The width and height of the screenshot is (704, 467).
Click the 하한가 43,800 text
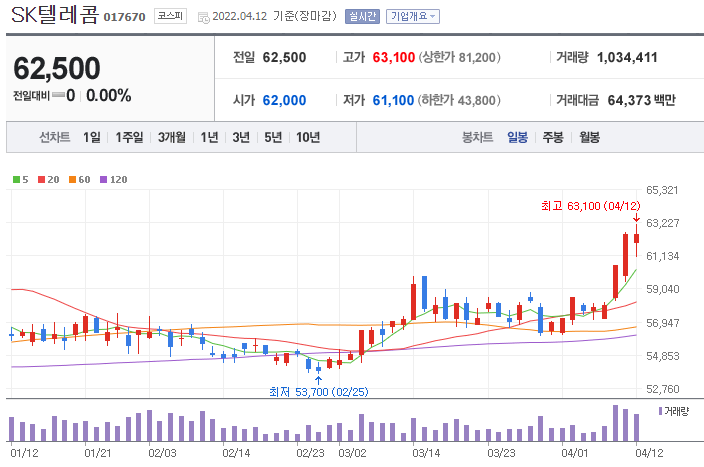click(459, 100)
